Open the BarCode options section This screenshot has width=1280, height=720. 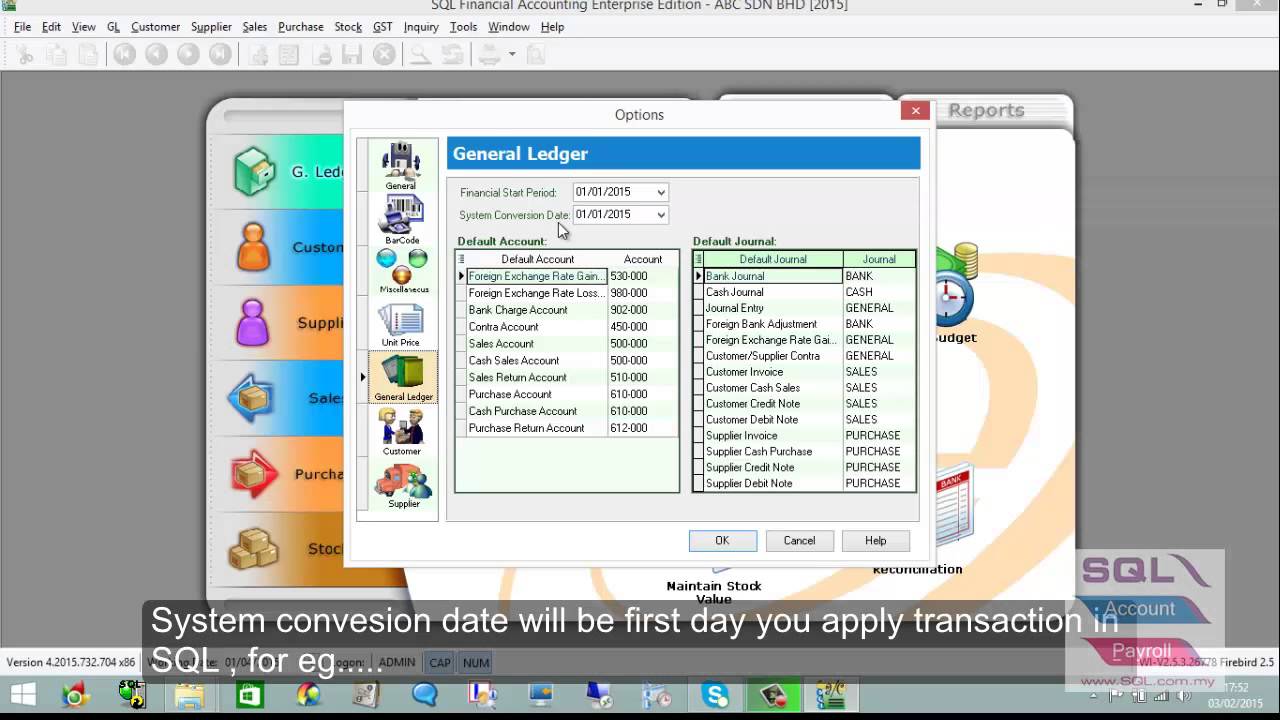point(401,220)
